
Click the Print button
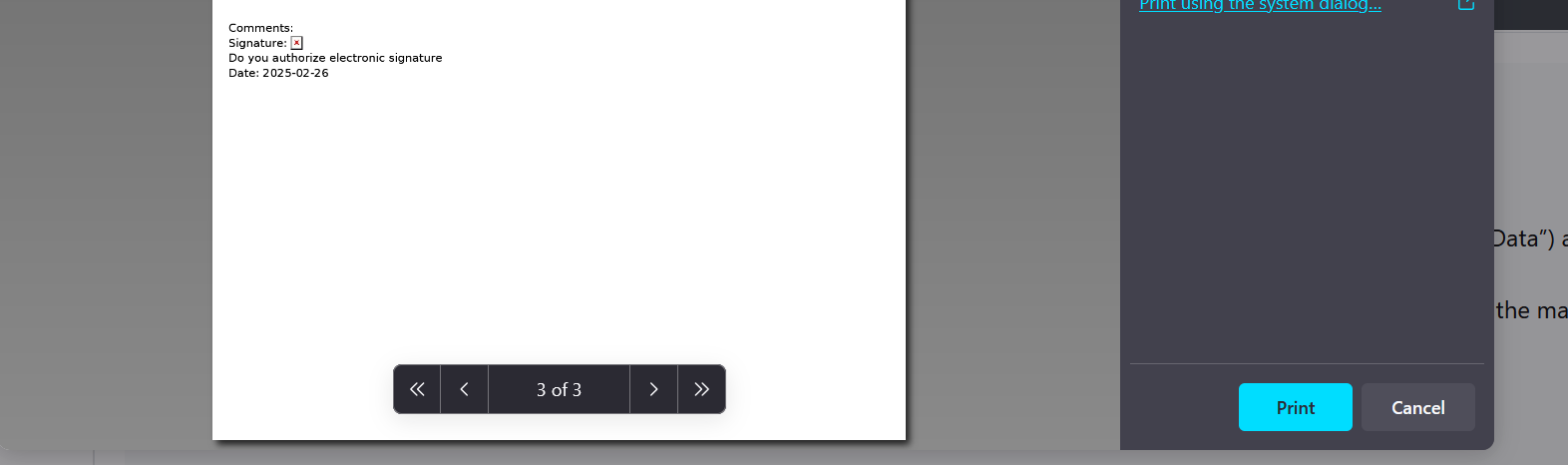click(x=1295, y=407)
